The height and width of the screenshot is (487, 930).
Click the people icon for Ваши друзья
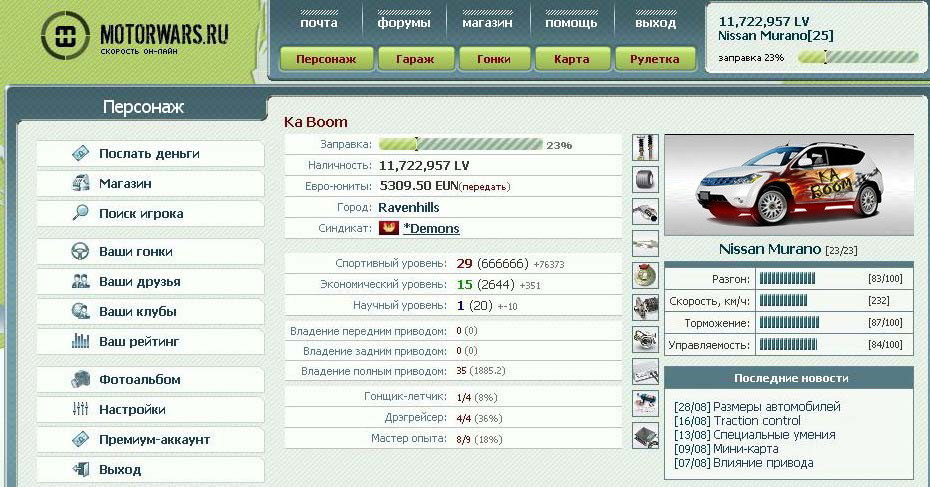(81, 282)
